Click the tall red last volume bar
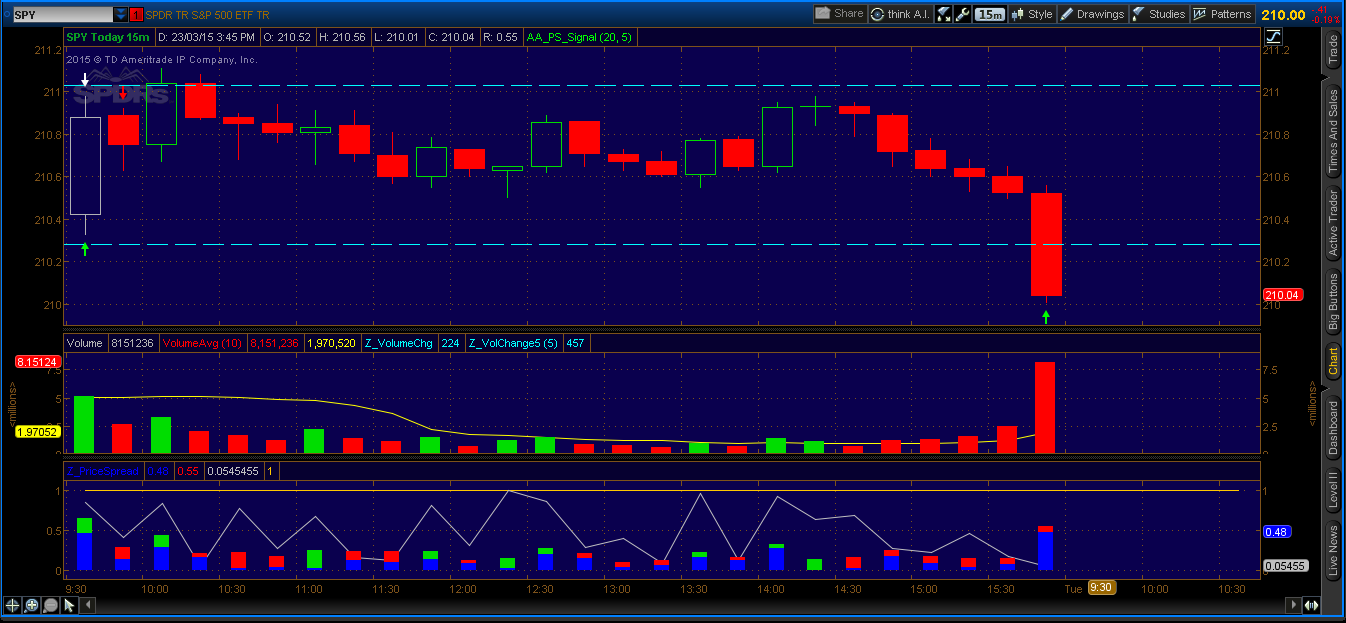The width and height of the screenshot is (1346, 623). pyautogui.click(x=1045, y=408)
